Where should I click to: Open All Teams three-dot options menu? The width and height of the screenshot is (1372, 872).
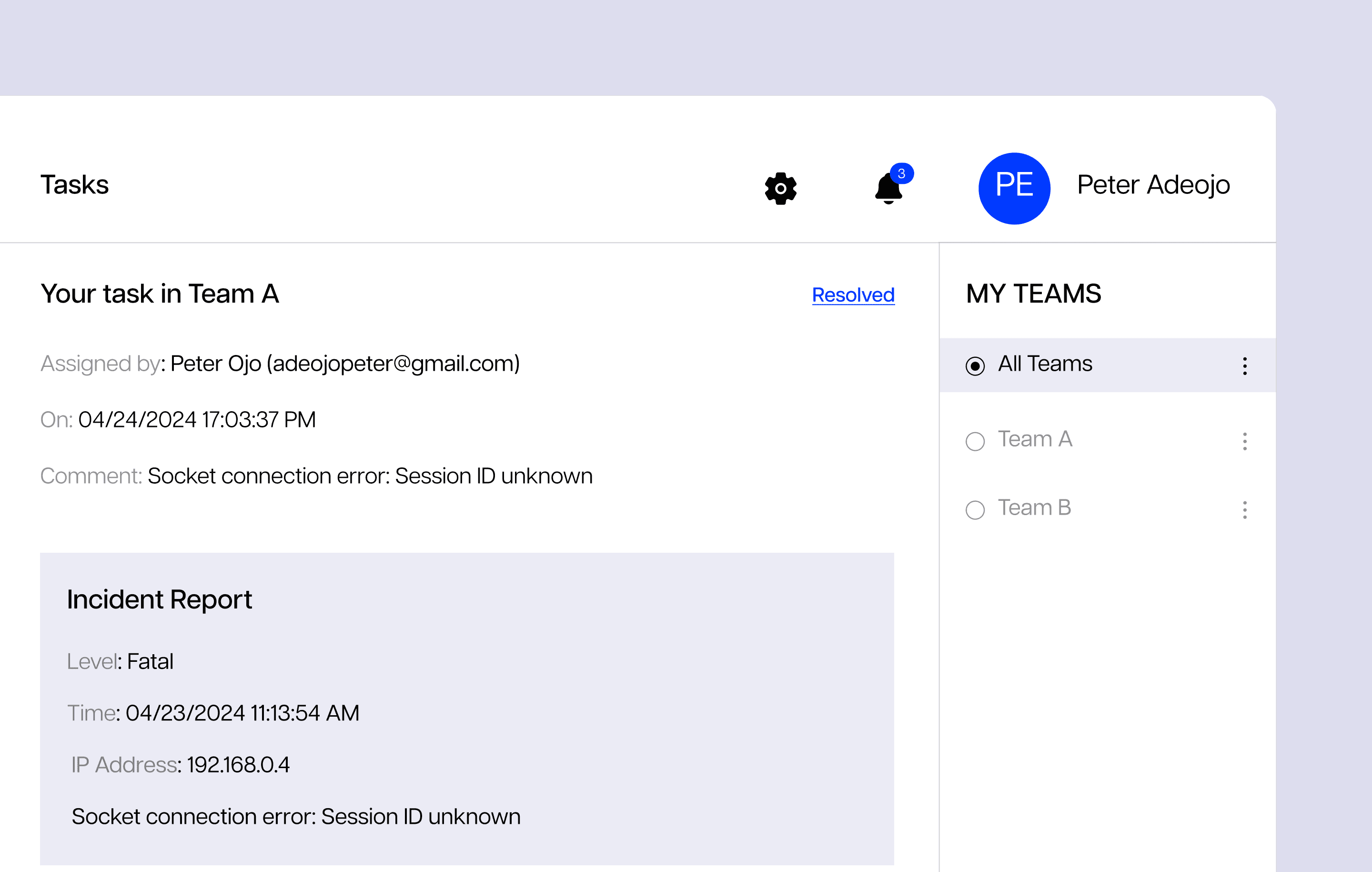tap(1244, 366)
